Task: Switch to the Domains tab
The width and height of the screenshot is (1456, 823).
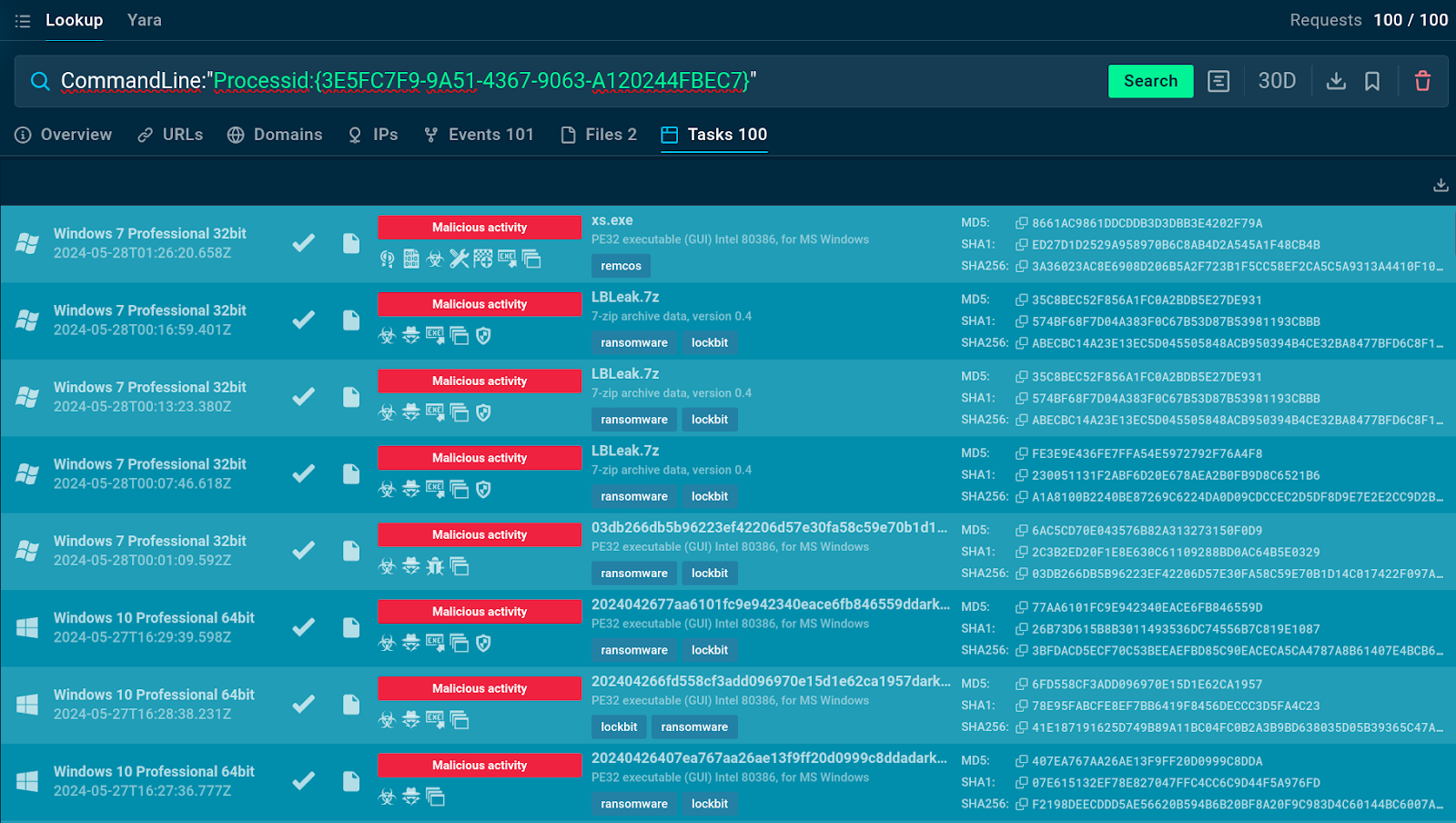Action: (x=275, y=135)
